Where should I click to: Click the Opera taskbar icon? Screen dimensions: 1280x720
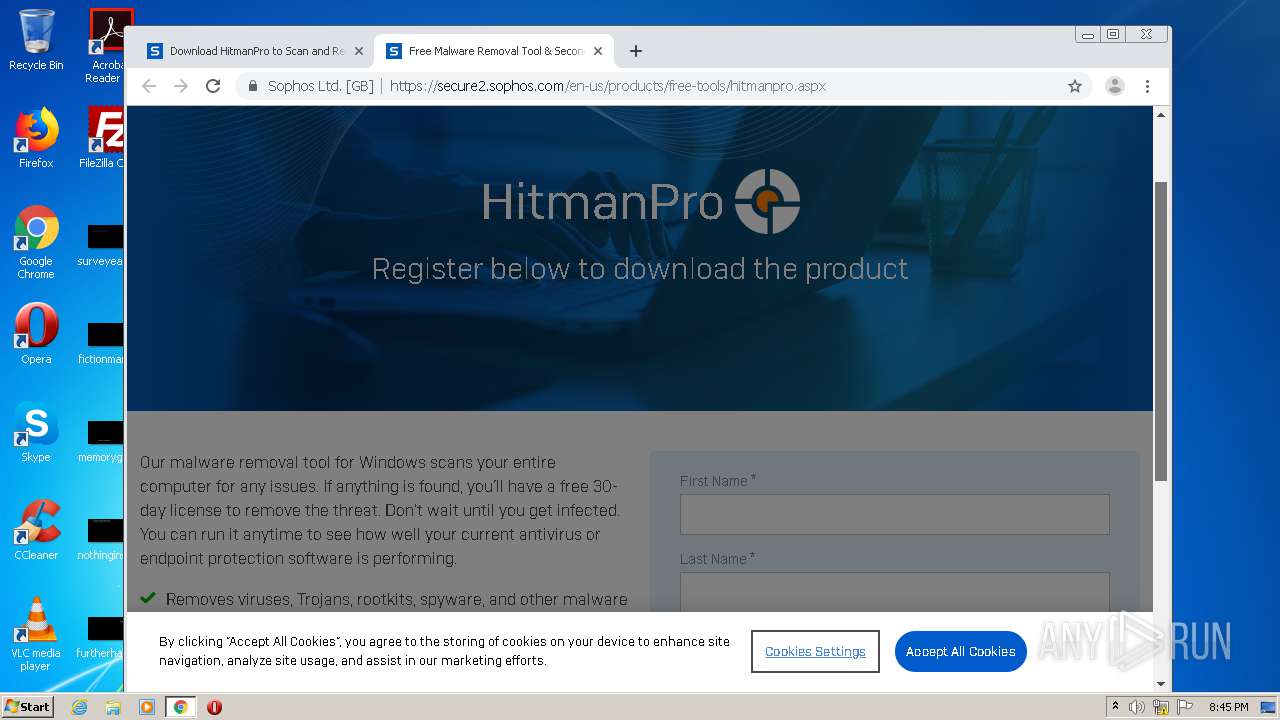pos(214,707)
